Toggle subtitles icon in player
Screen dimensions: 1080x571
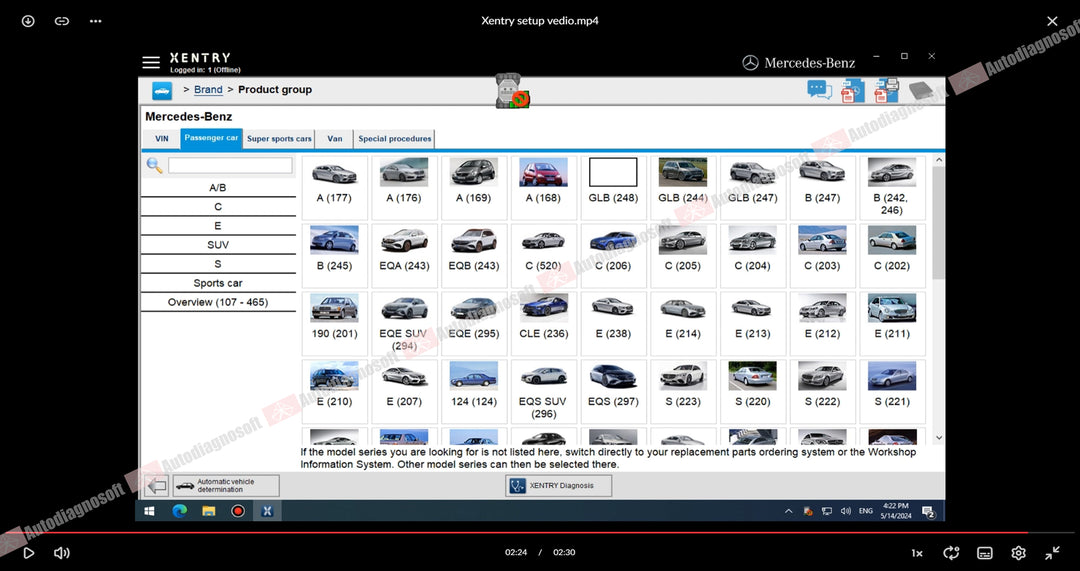click(985, 552)
